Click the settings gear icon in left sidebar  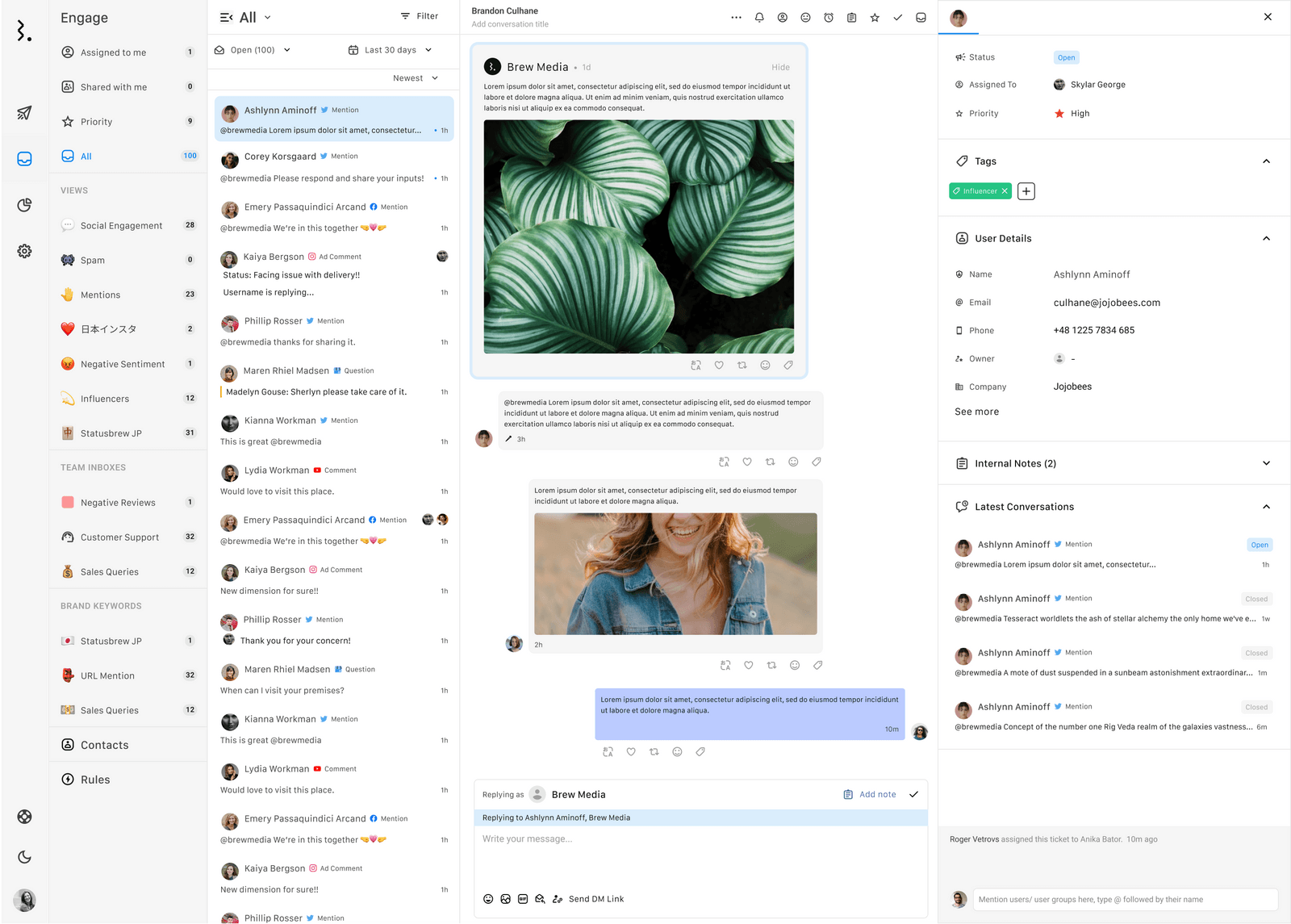24,251
